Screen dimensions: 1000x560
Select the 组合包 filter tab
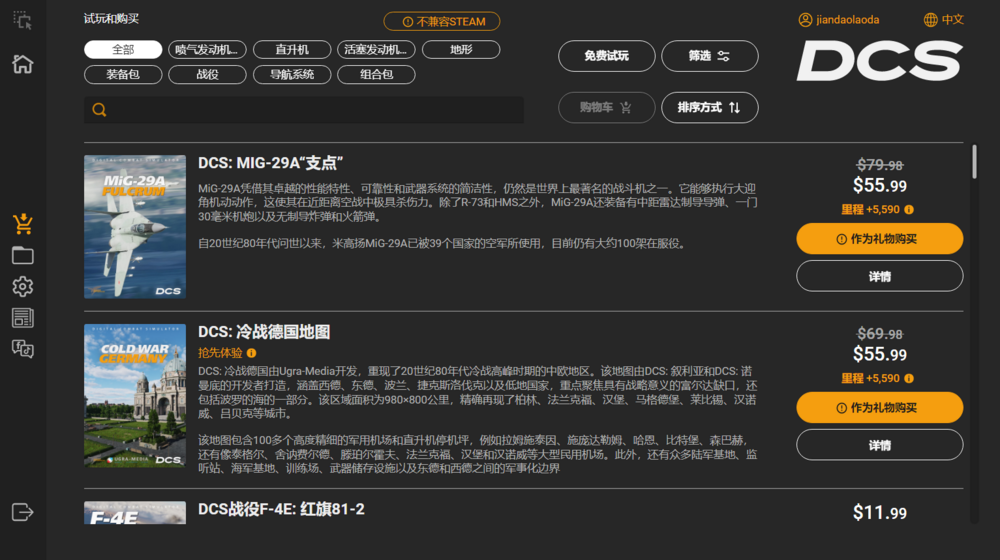[x=376, y=75]
